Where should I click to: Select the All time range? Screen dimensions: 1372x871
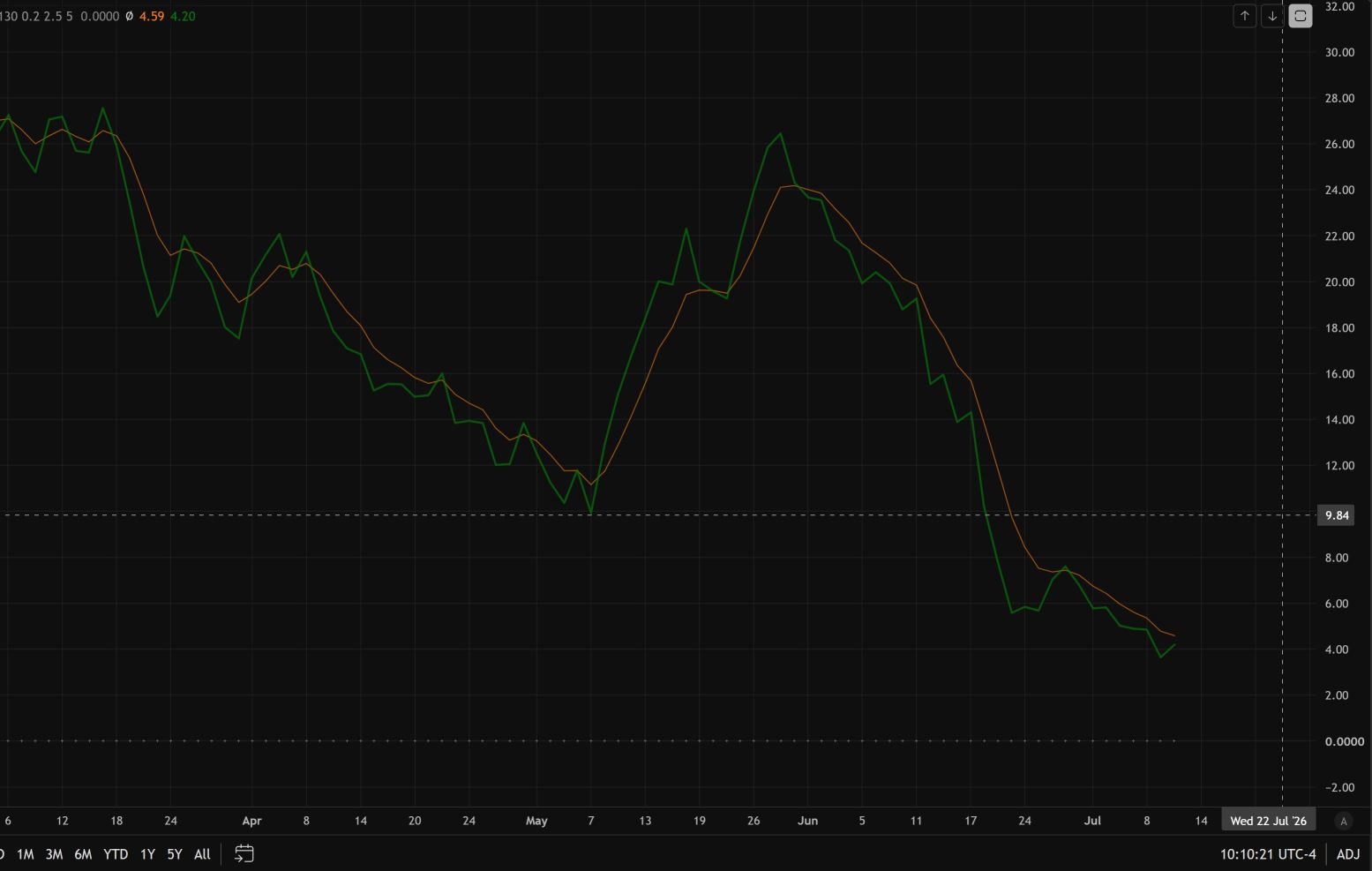click(202, 854)
